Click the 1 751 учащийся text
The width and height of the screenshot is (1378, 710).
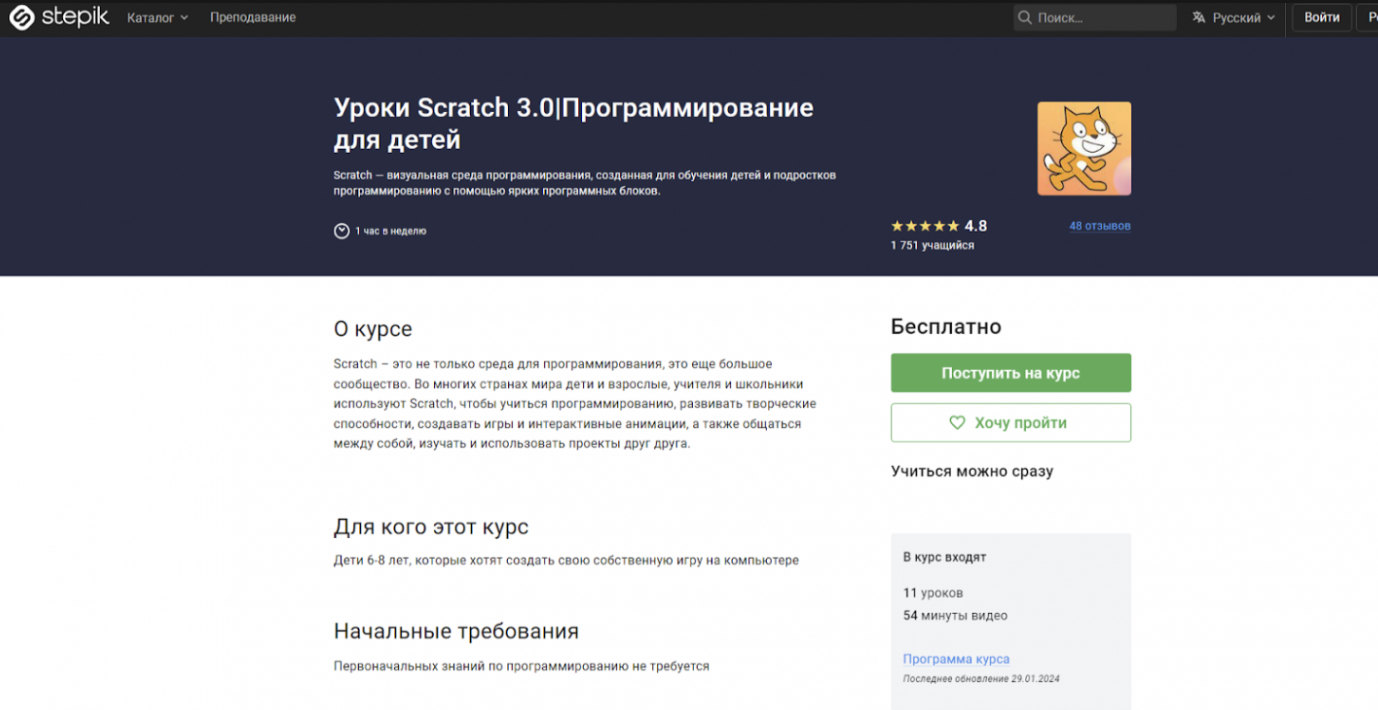tap(932, 245)
